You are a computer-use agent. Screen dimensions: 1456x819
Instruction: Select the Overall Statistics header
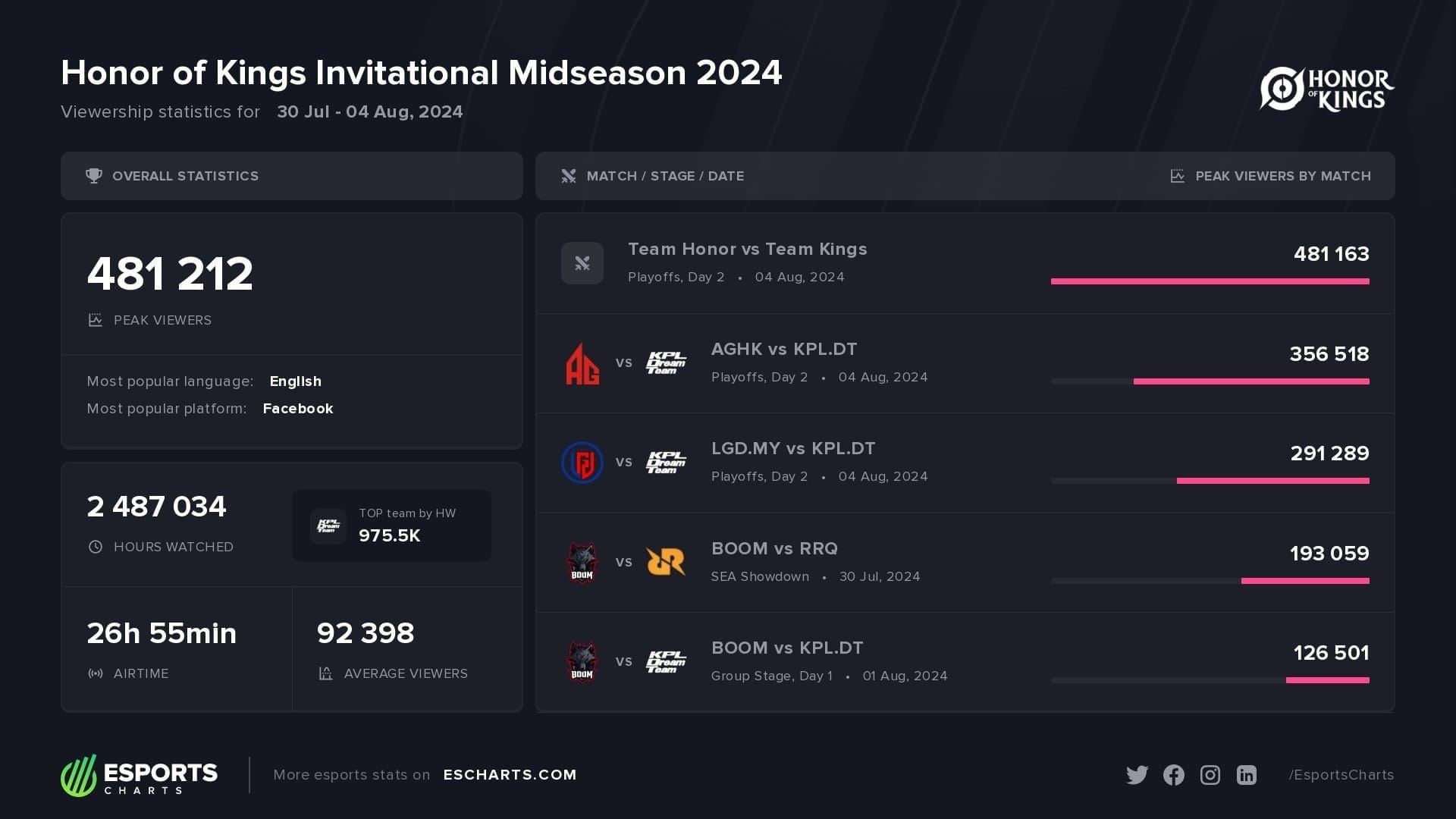185,176
